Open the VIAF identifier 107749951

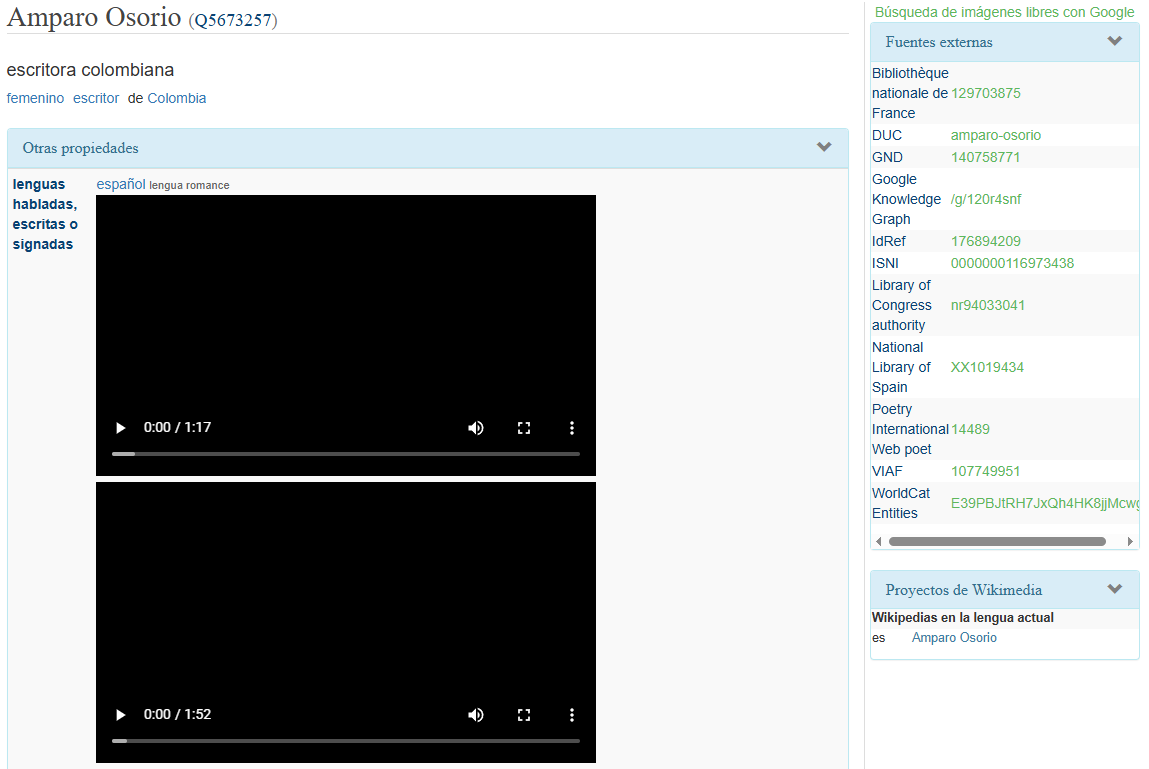point(985,471)
